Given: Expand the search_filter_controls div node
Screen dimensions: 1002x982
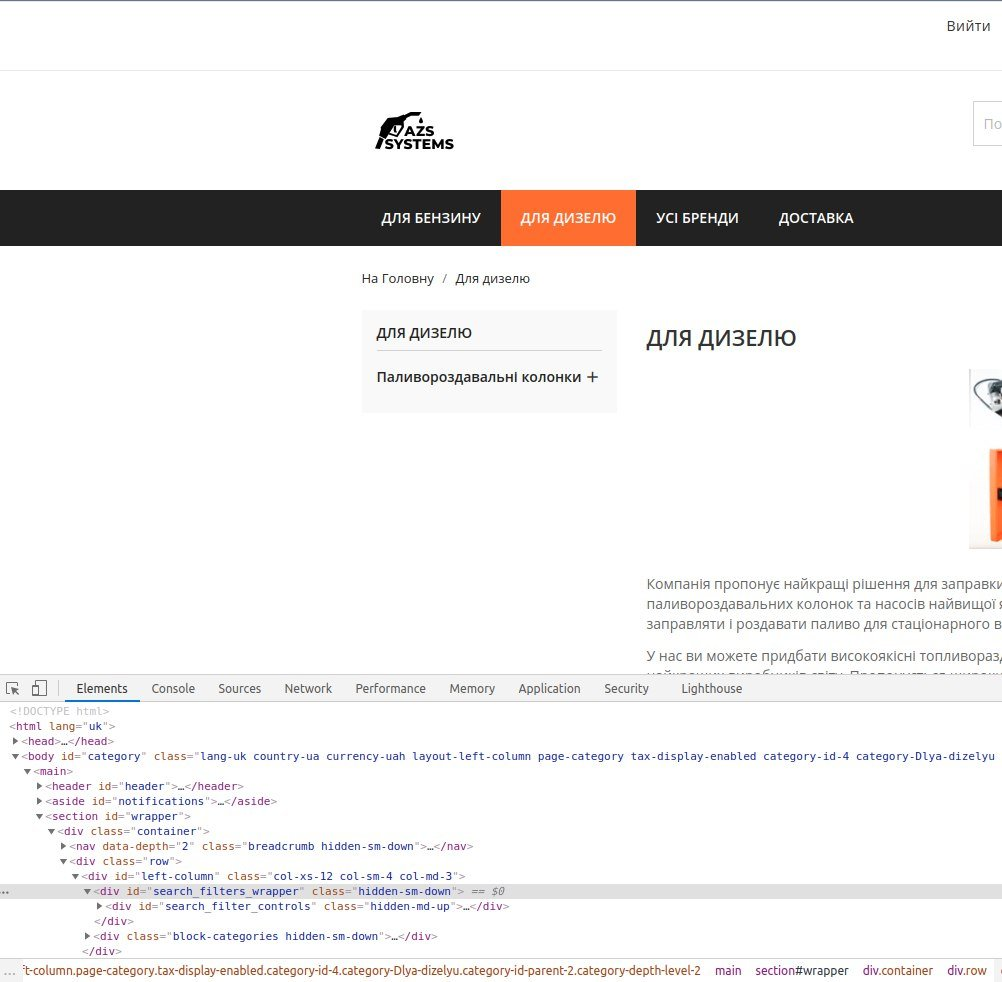Looking at the screenshot, I should pyautogui.click(x=100, y=906).
